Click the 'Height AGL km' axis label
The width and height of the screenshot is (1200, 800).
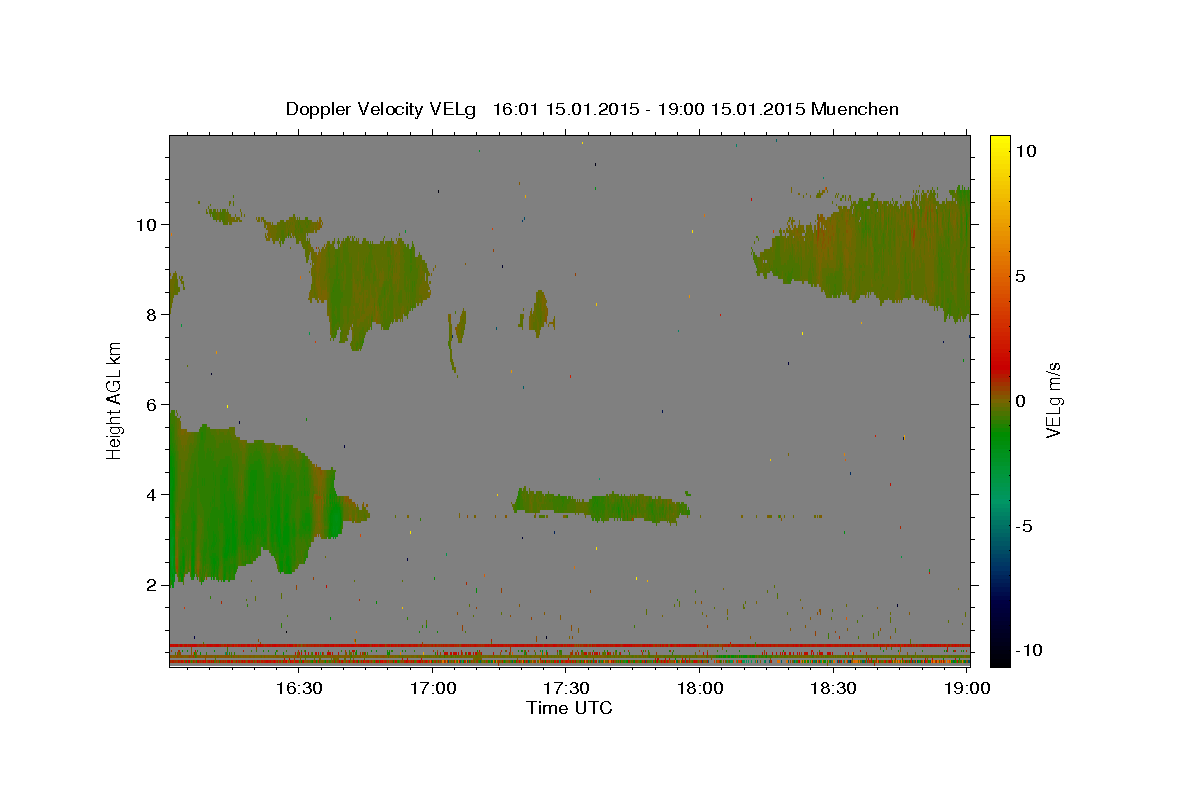tap(114, 401)
